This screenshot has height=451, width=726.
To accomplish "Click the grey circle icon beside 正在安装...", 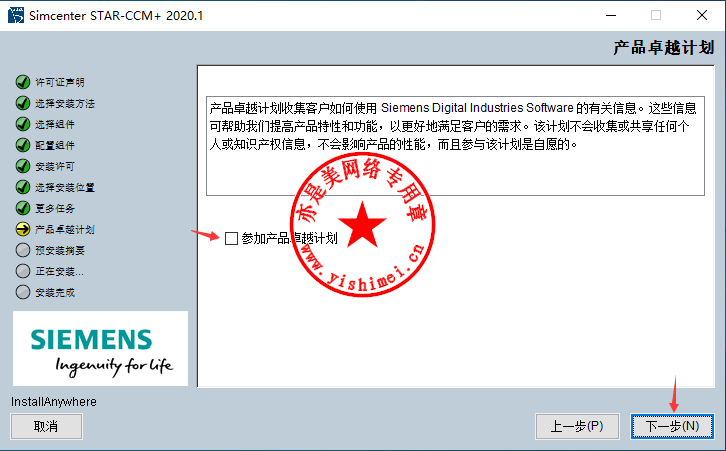I will [23, 271].
